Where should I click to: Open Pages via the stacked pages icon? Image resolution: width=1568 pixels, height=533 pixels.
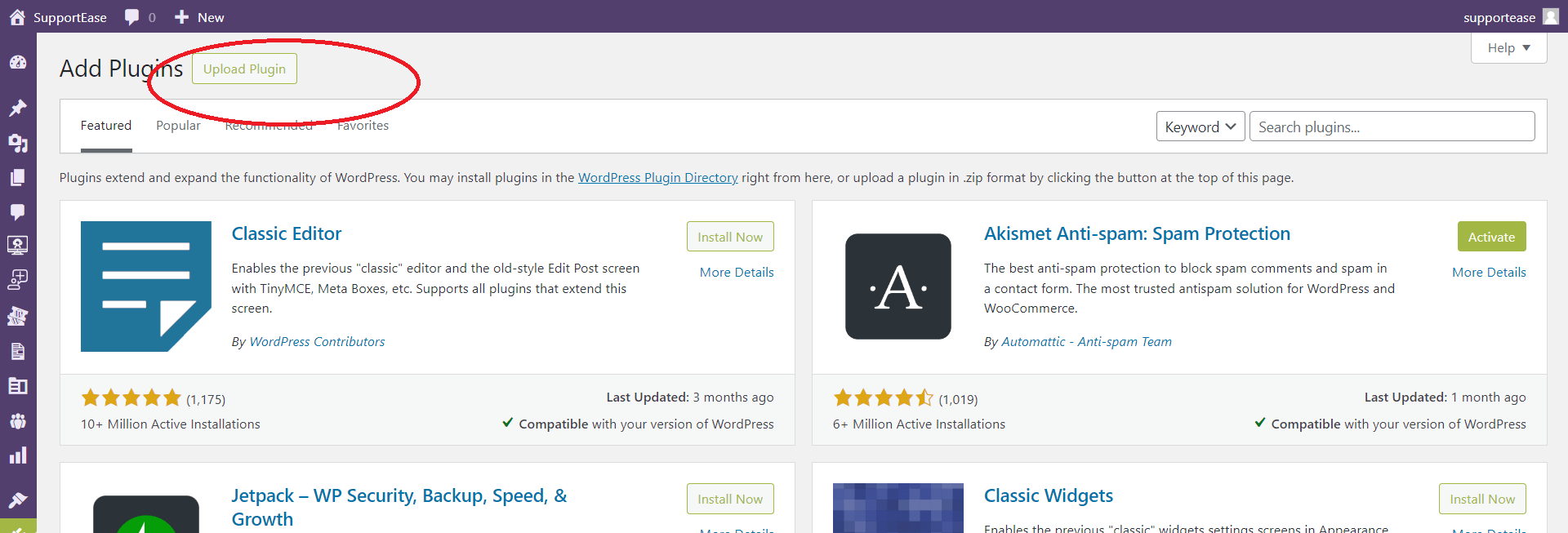point(18,177)
